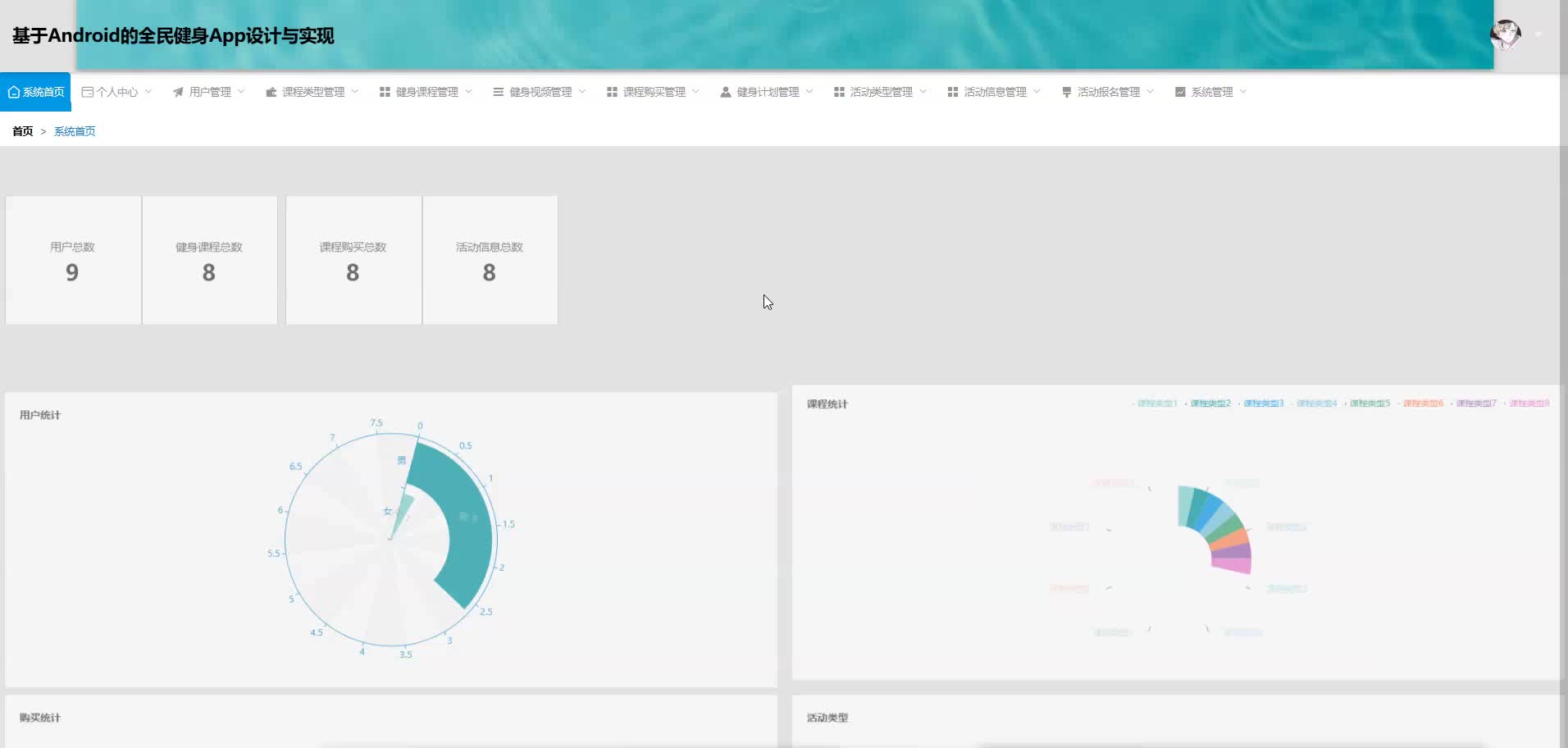Expand the 课程购买管理 menu chevron
1568x748 pixels.
pyautogui.click(x=696, y=91)
